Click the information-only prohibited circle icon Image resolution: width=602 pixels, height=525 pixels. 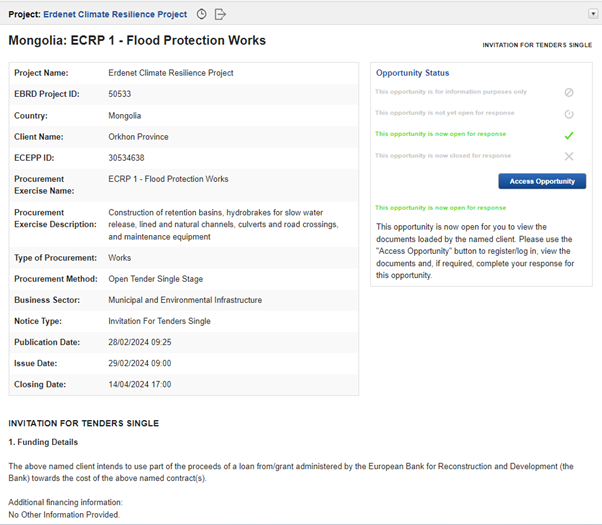[568, 92]
